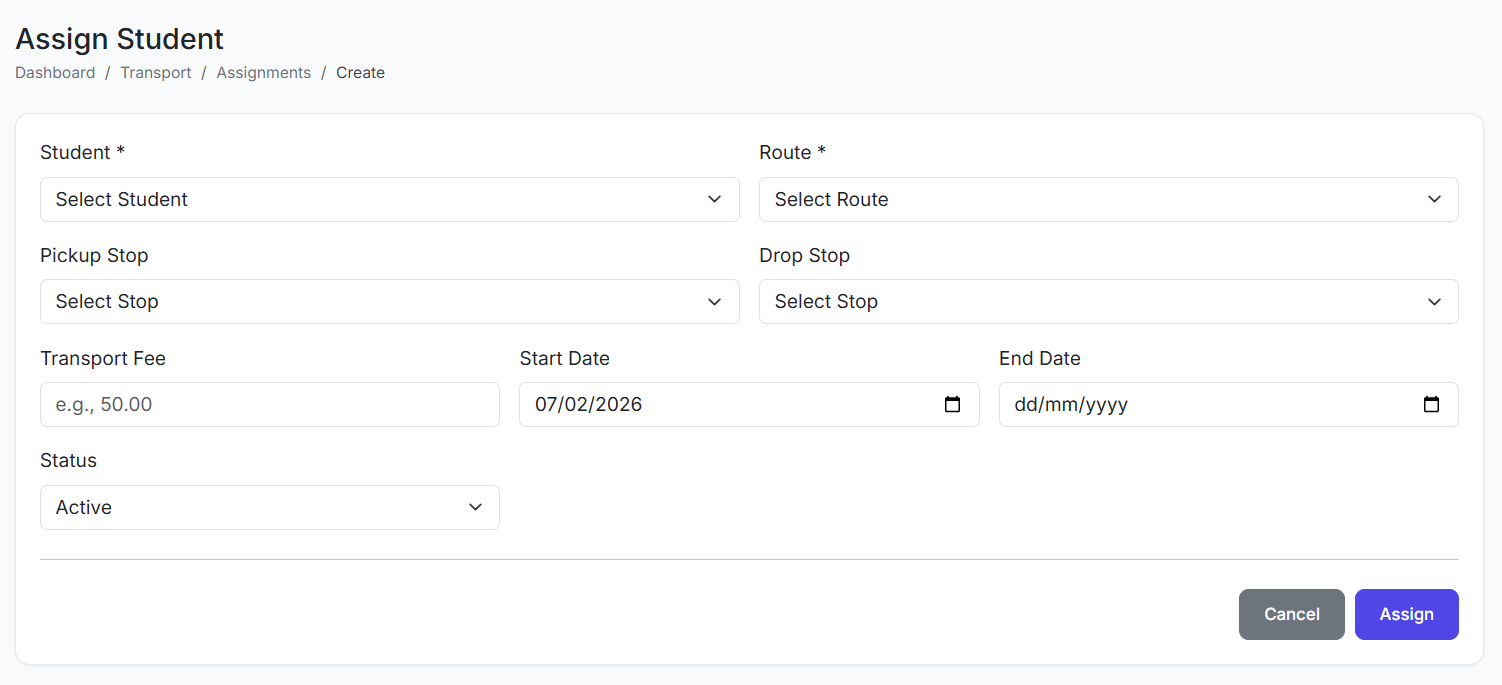This screenshot has width=1502, height=685.
Task: Go to Dashboard via the breadcrumb
Action: click(x=55, y=73)
